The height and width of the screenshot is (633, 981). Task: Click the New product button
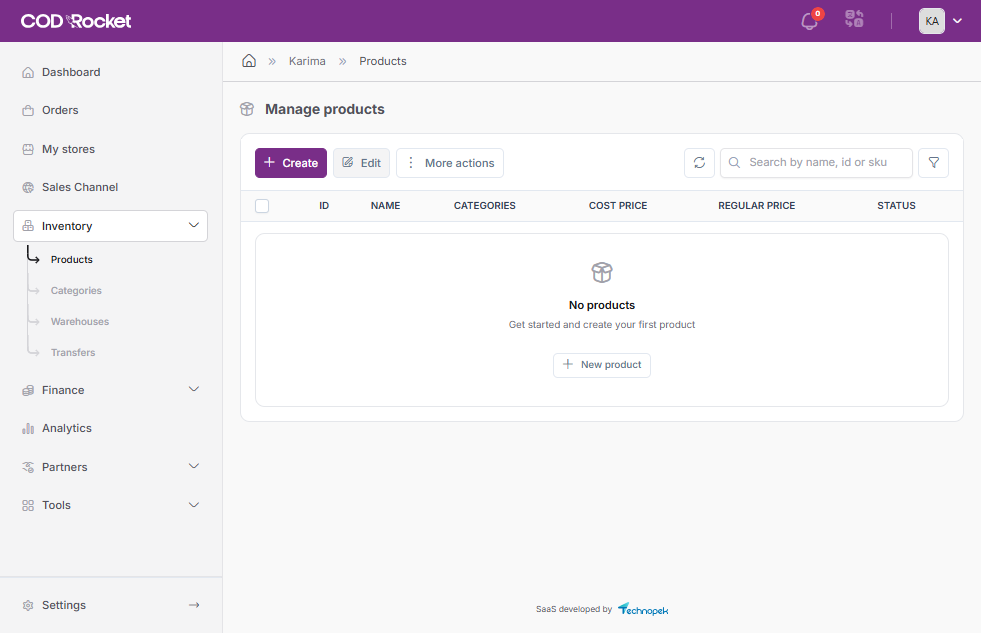(x=602, y=365)
